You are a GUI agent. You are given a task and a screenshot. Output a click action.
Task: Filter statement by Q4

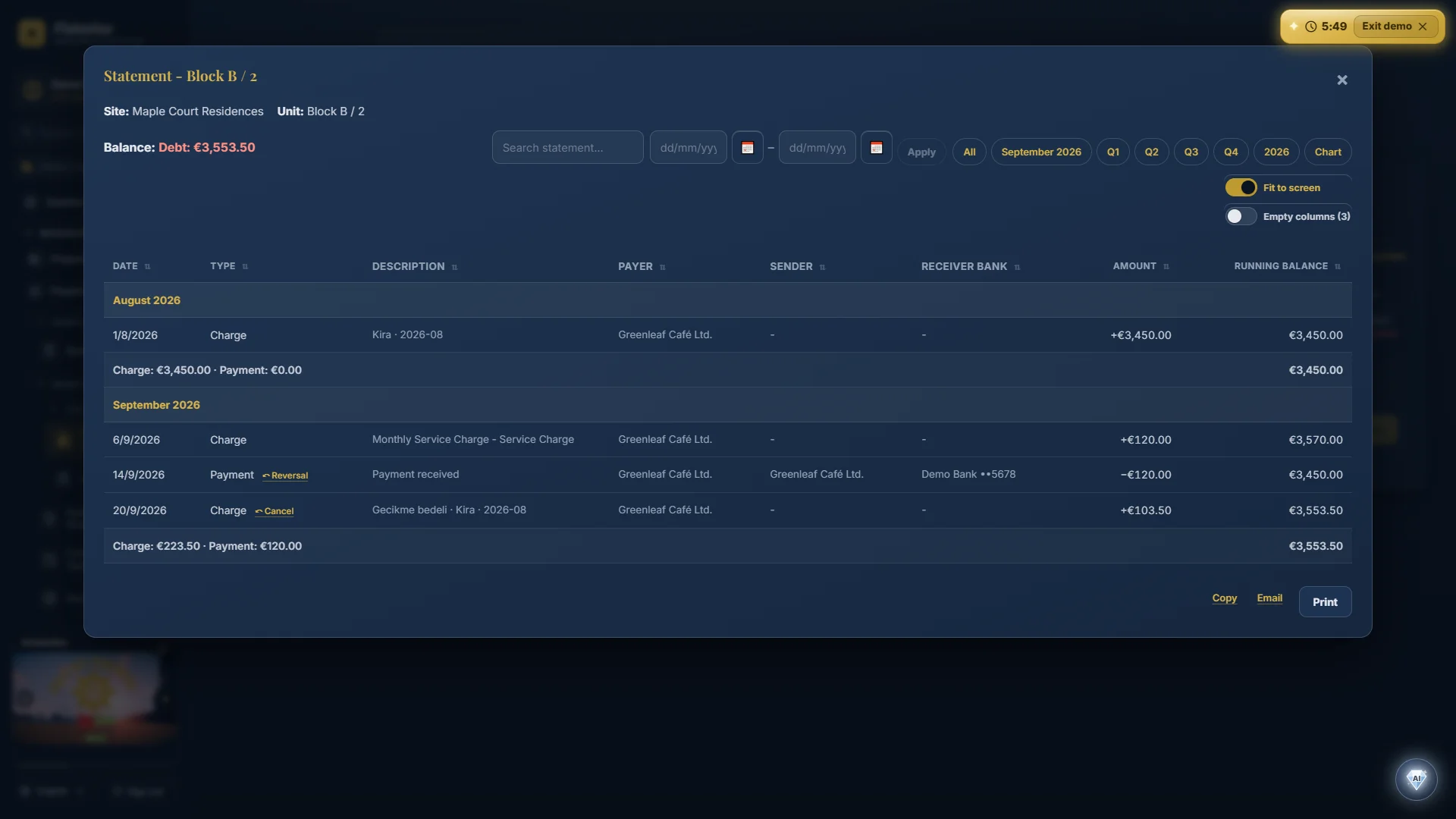point(1231,152)
